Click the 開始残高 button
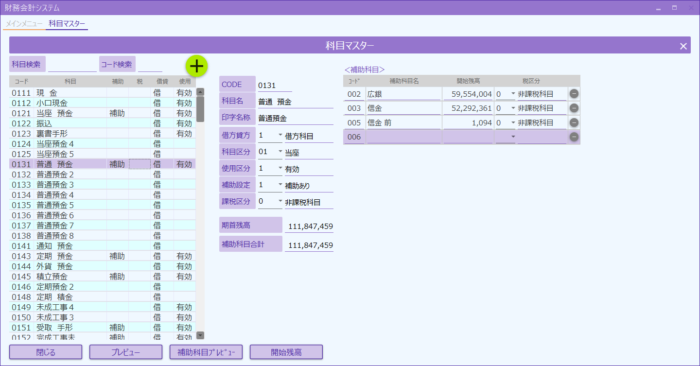 [x=286, y=352]
